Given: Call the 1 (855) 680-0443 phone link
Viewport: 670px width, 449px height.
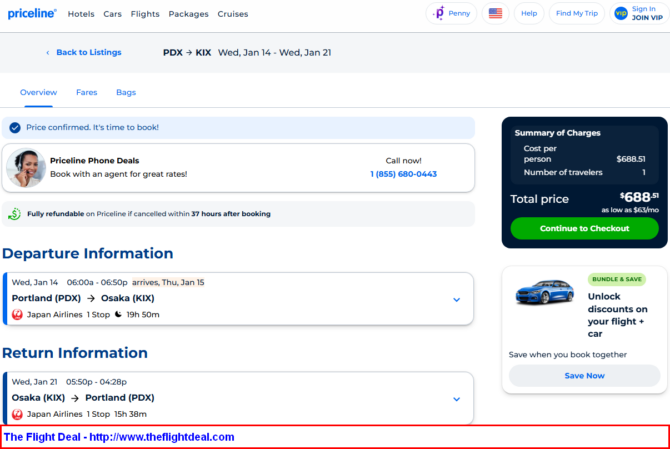Looking at the screenshot, I should tap(403, 174).
